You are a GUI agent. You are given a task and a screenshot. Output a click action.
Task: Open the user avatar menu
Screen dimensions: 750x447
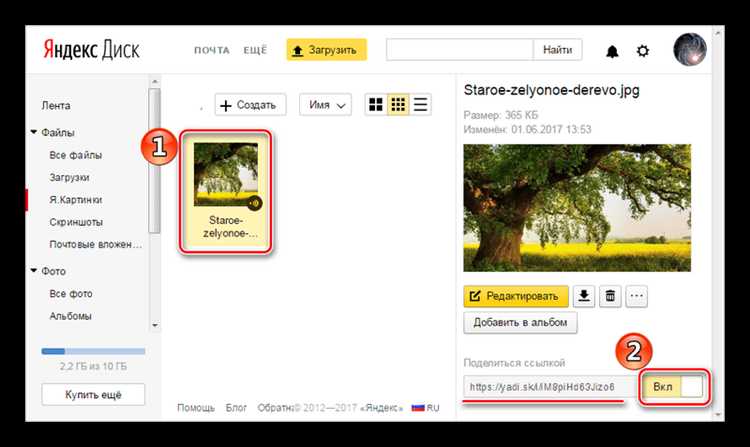[690, 49]
